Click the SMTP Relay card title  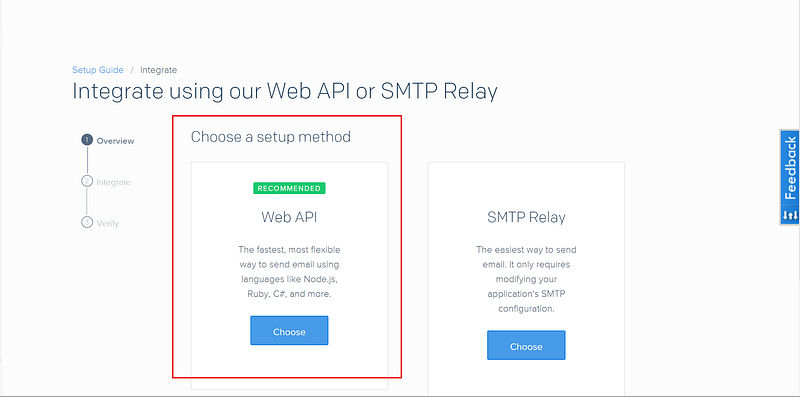[x=526, y=217]
